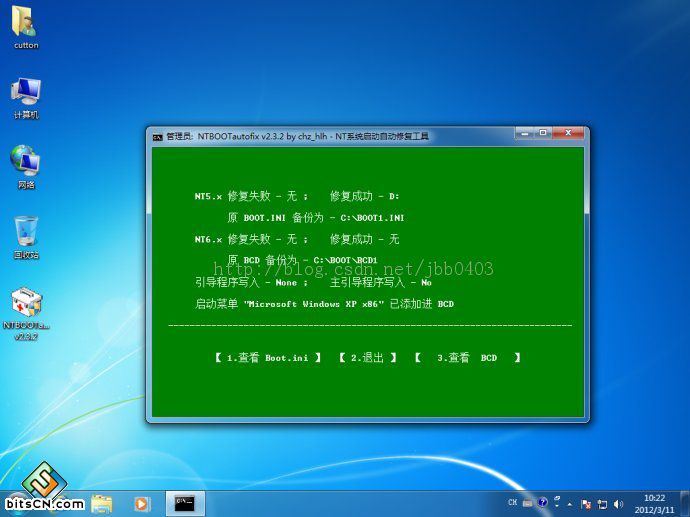Click the language bar options icon
The width and height of the screenshot is (690, 517).
[557, 501]
